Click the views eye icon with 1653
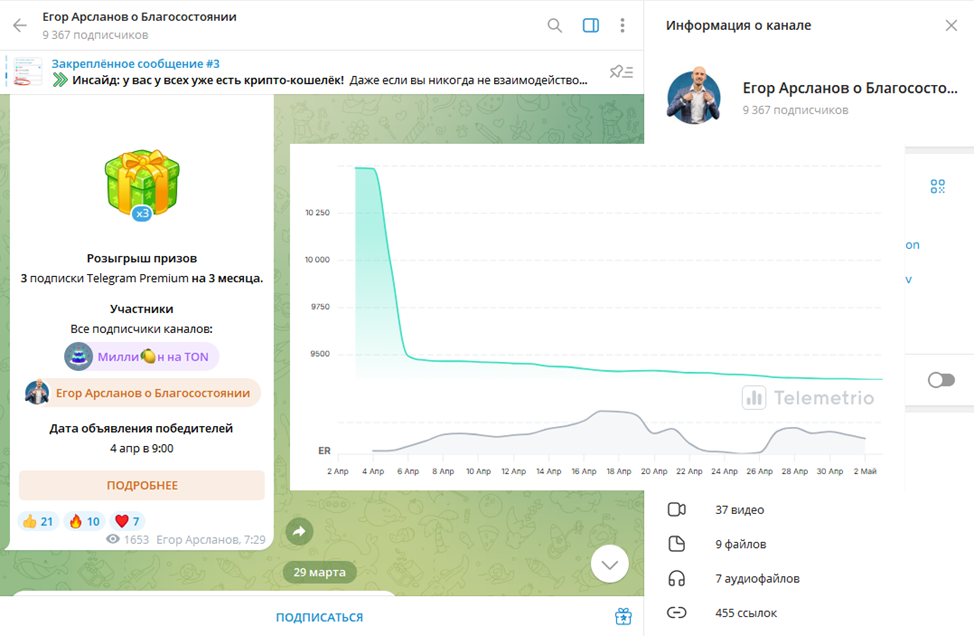Viewport: 974px width, 636px height. (112, 539)
